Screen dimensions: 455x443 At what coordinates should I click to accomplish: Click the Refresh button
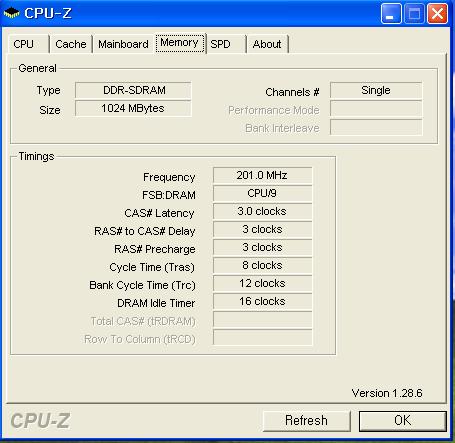(307, 421)
